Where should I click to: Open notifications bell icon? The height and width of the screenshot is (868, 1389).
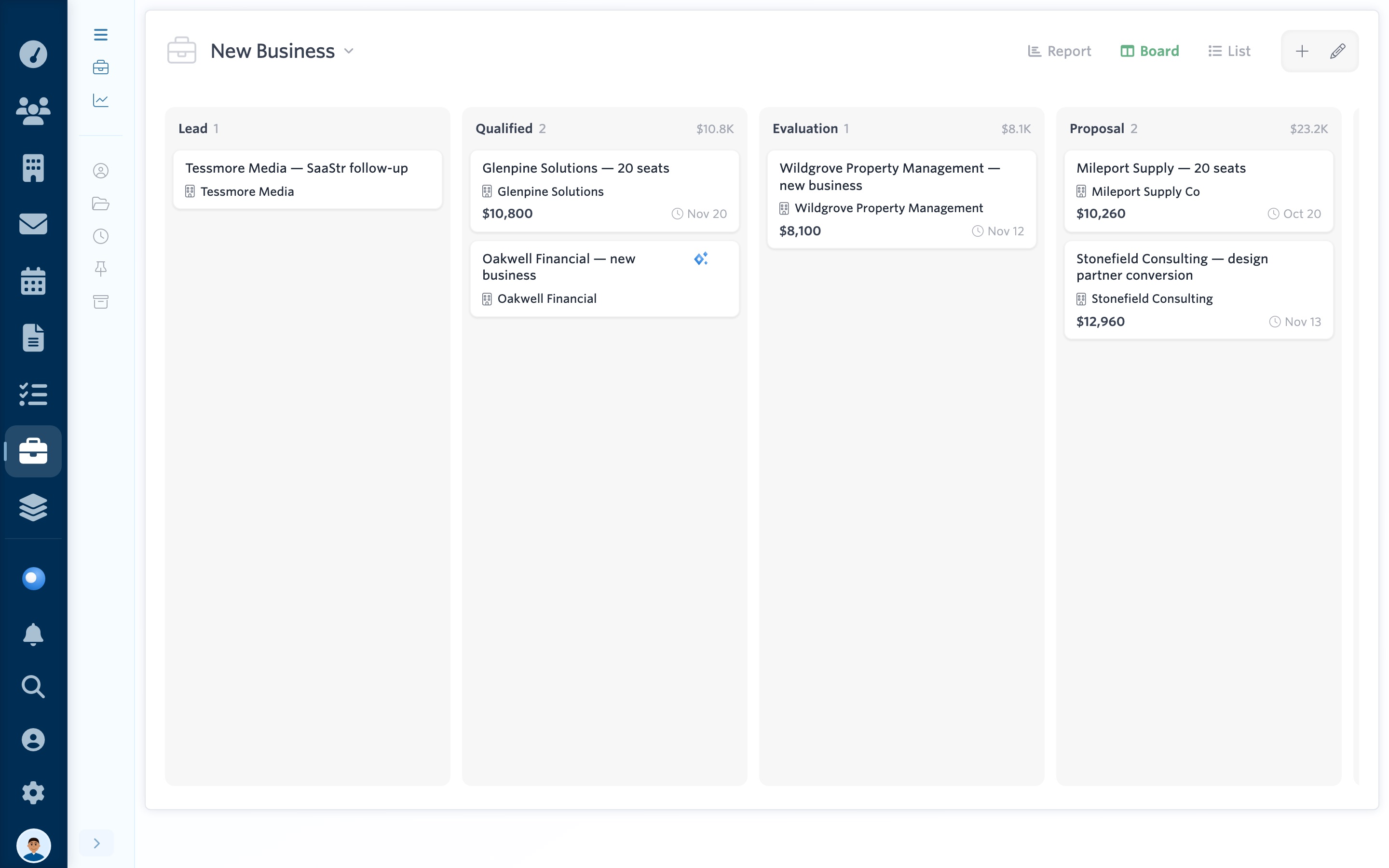pyautogui.click(x=33, y=634)
